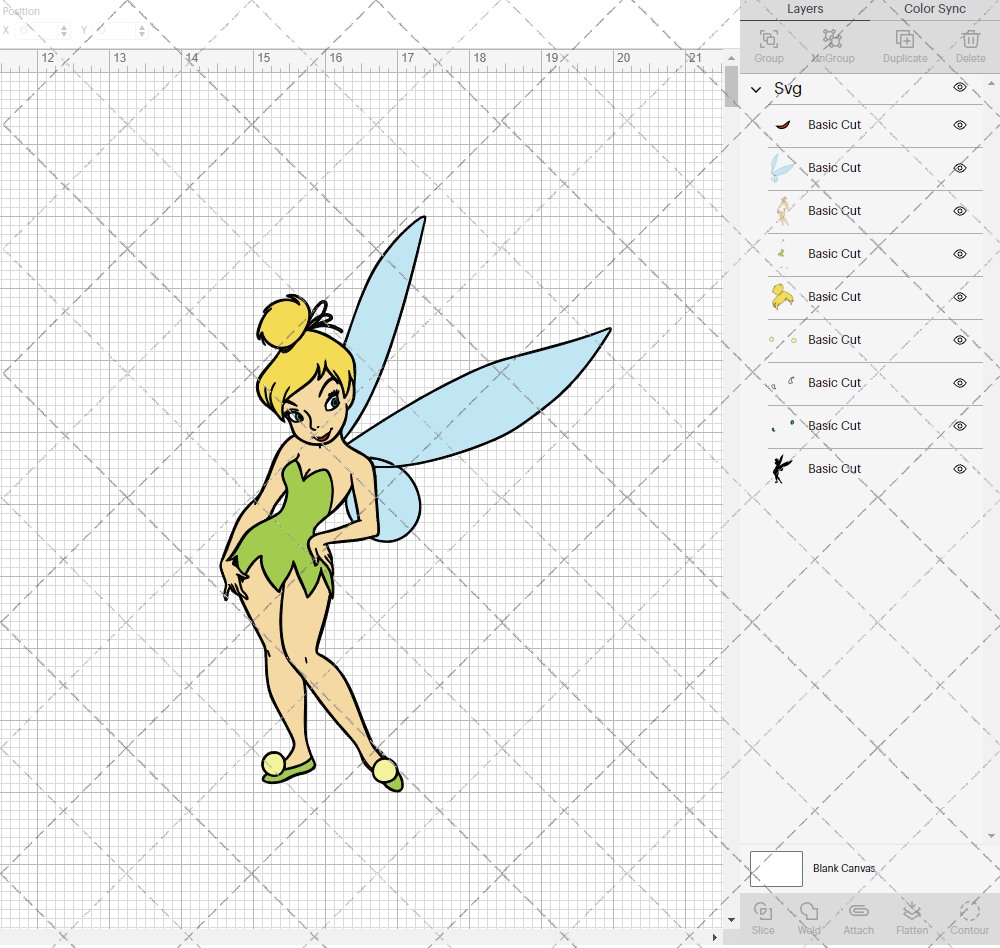Select the yellow hair layer thumbnail
The width and height of the screenshot is (1000, 948).
pyautogui.click(x=783, y=297)
